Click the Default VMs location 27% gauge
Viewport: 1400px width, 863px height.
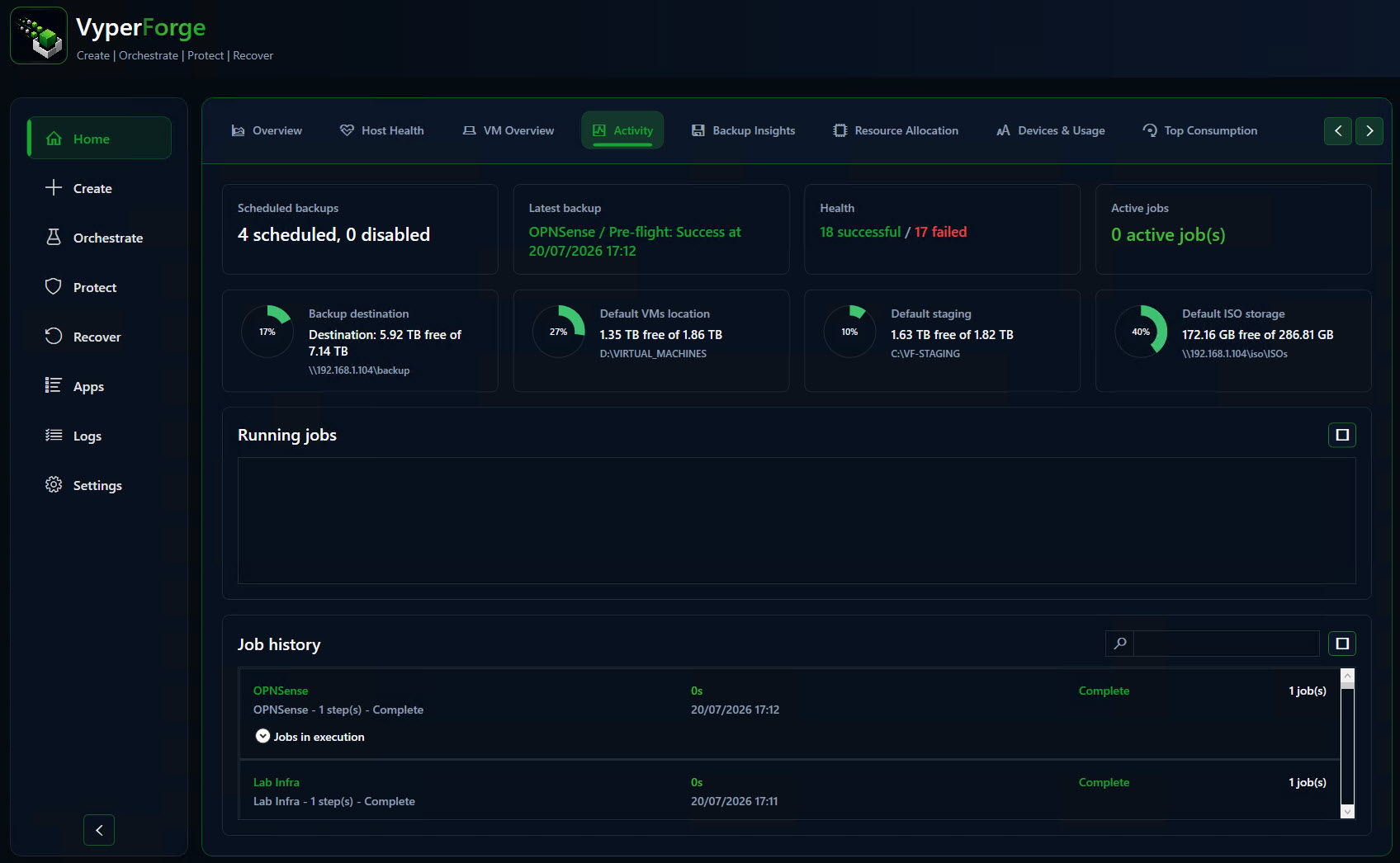coord(559,332)
